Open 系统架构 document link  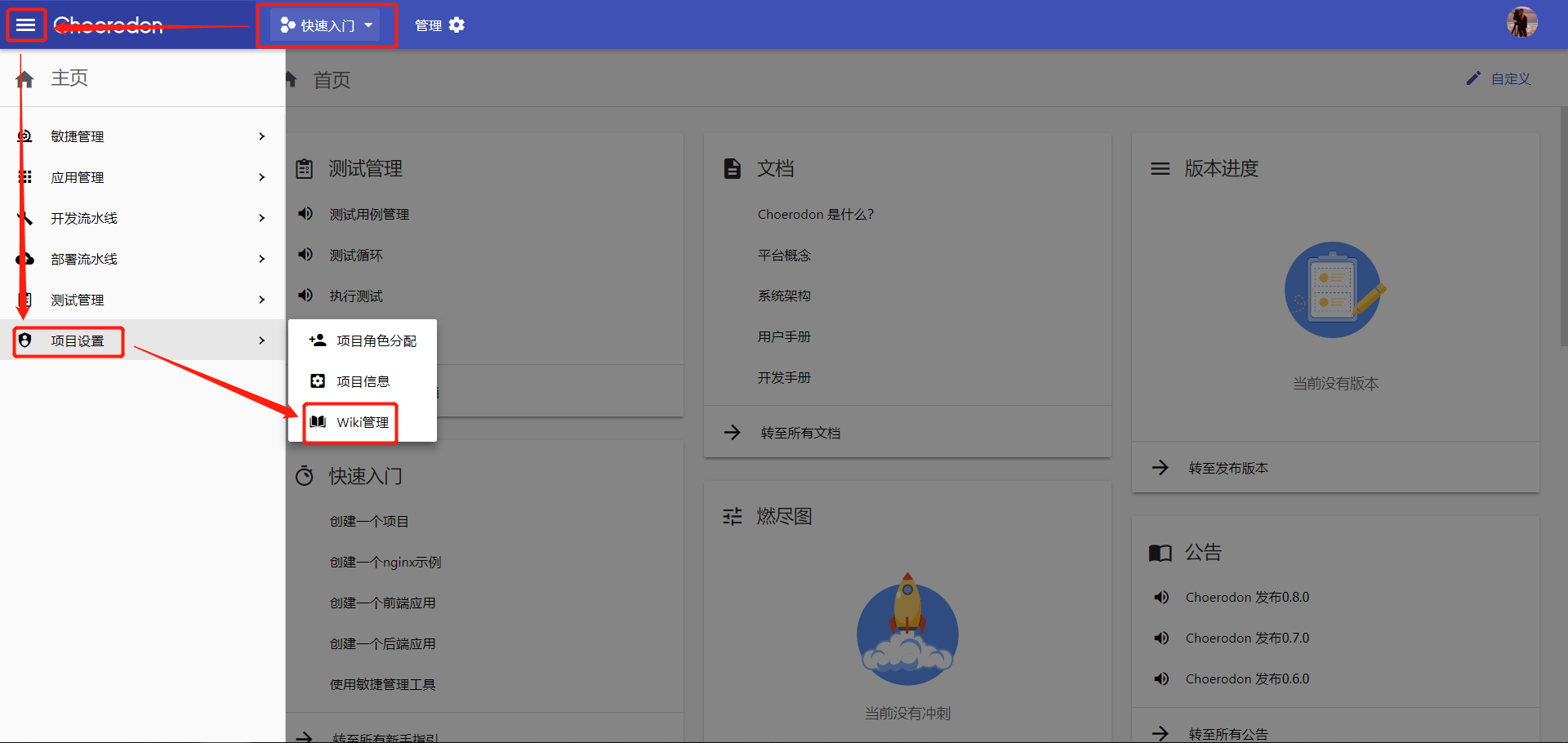coord(784,296)
